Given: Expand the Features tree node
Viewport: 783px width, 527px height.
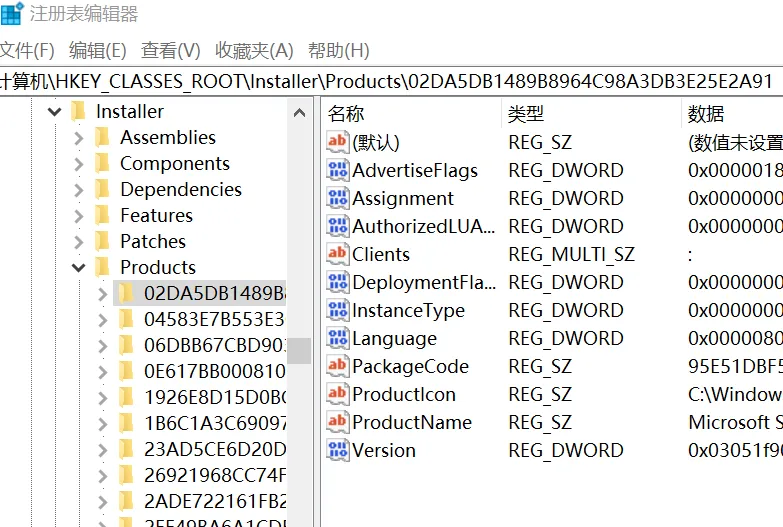Looking at the screenshot, I should coord(78,215).
